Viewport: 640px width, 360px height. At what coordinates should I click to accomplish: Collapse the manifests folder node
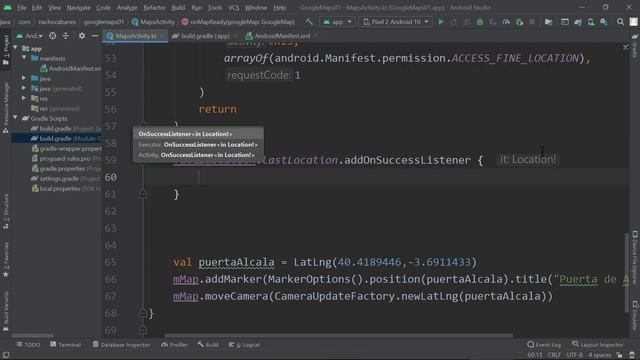coord(24,58)
